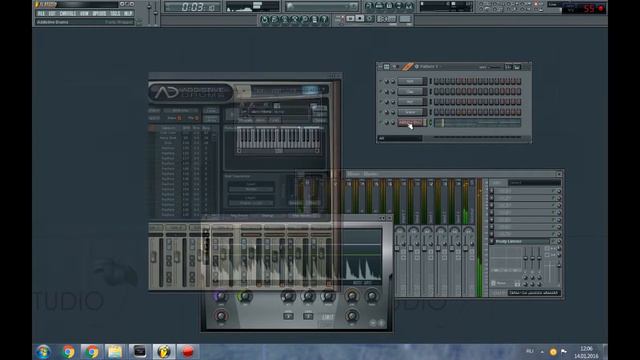Toggle the first step of the Kick row

tap(436, 82)
